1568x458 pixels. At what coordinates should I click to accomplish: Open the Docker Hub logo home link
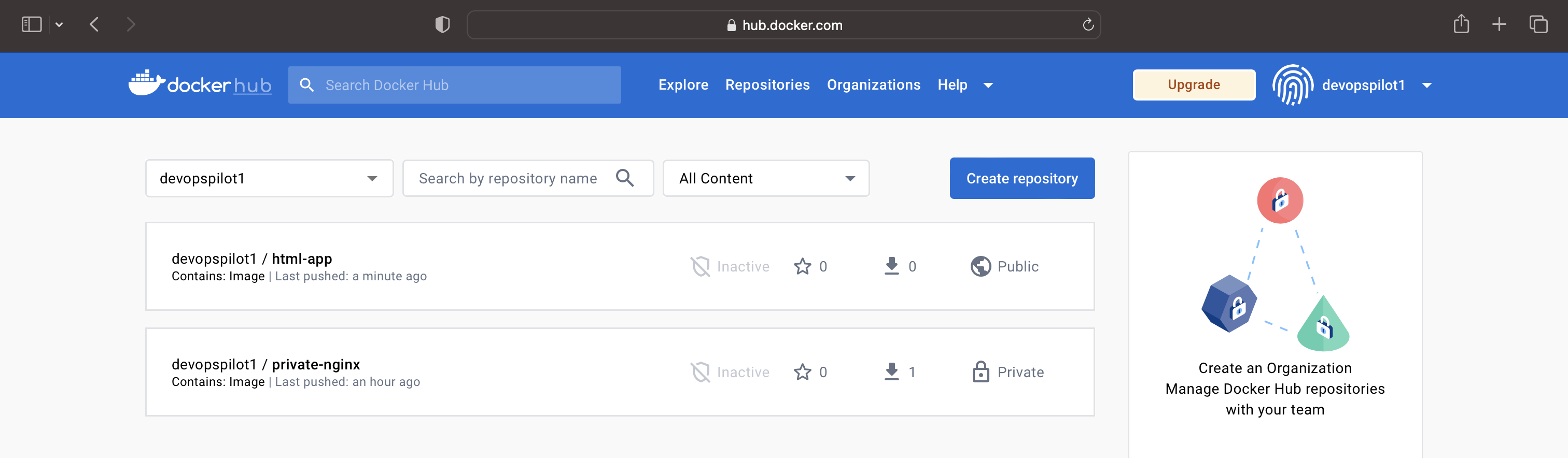click(200, 84)
